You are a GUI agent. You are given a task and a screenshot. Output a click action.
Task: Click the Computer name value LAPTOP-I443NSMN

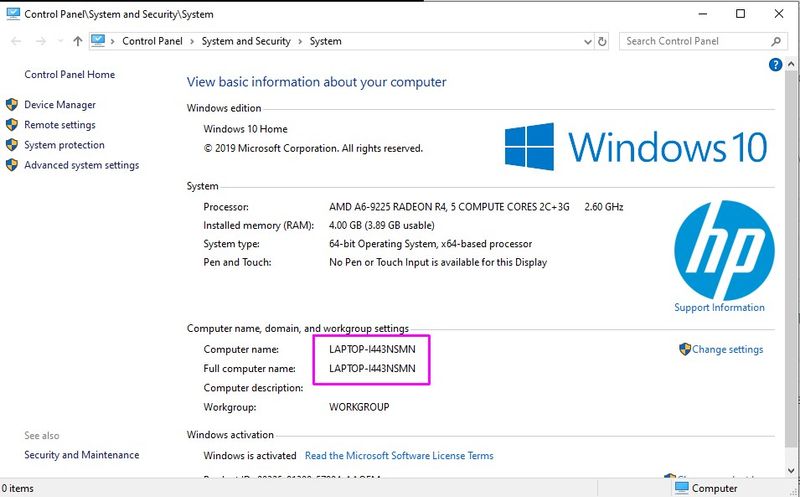[x=372, y=350]
